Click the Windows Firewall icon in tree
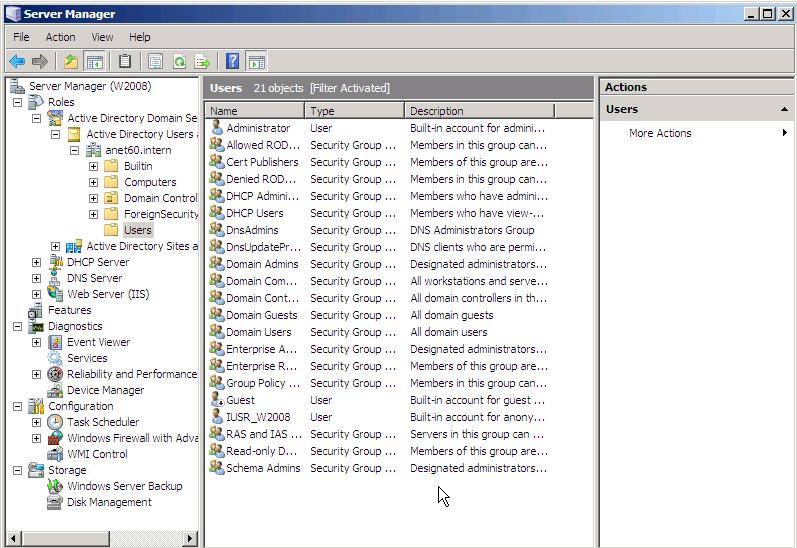The width and height of the screenshot is (797, 548). pos(55,438)
